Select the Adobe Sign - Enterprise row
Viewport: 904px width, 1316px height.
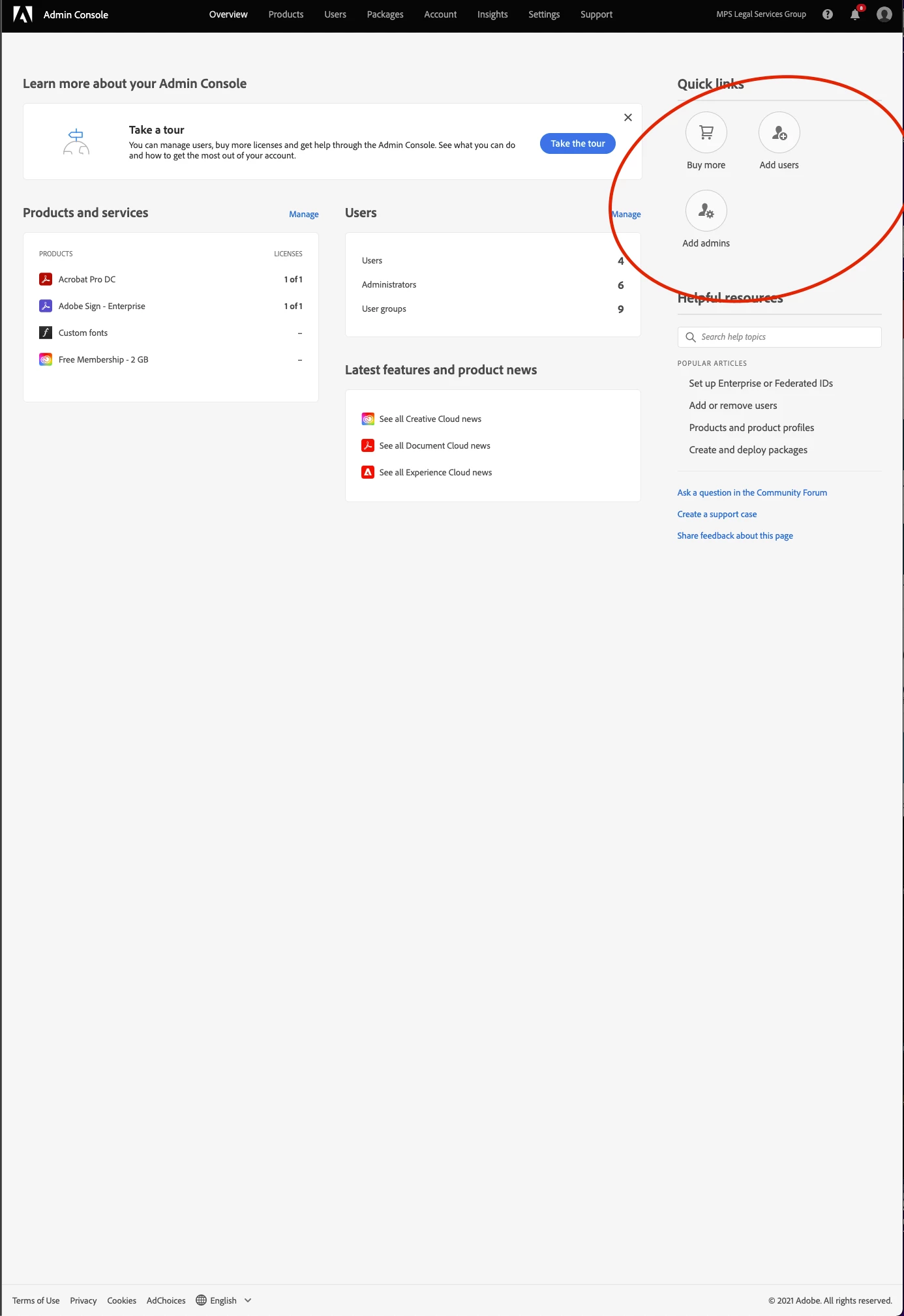[171, 306]
